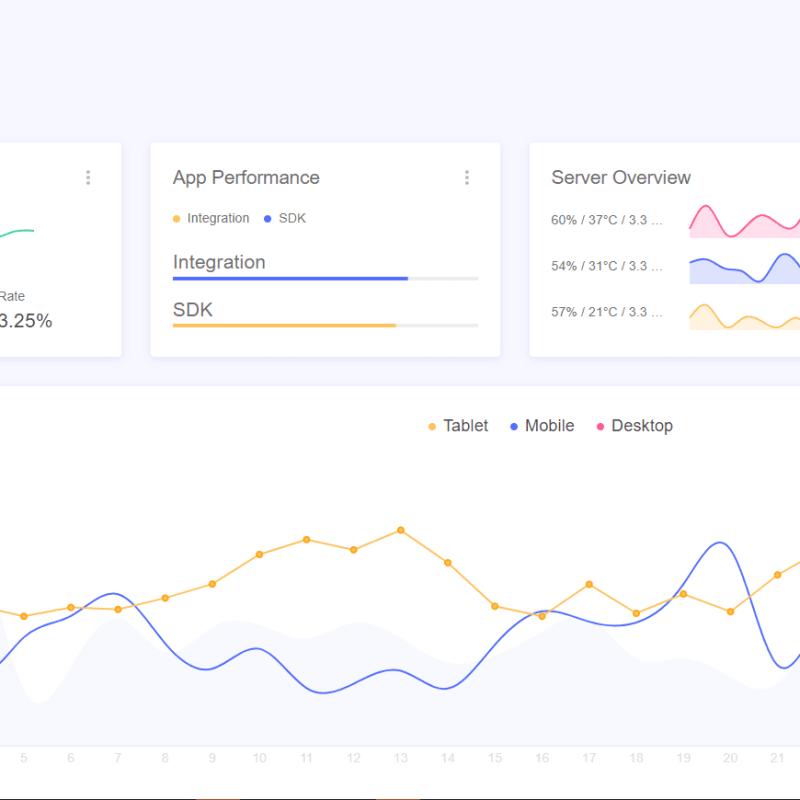Click the blue Mobile legend dot
800x800 pixels.
[x=514, y=426]
